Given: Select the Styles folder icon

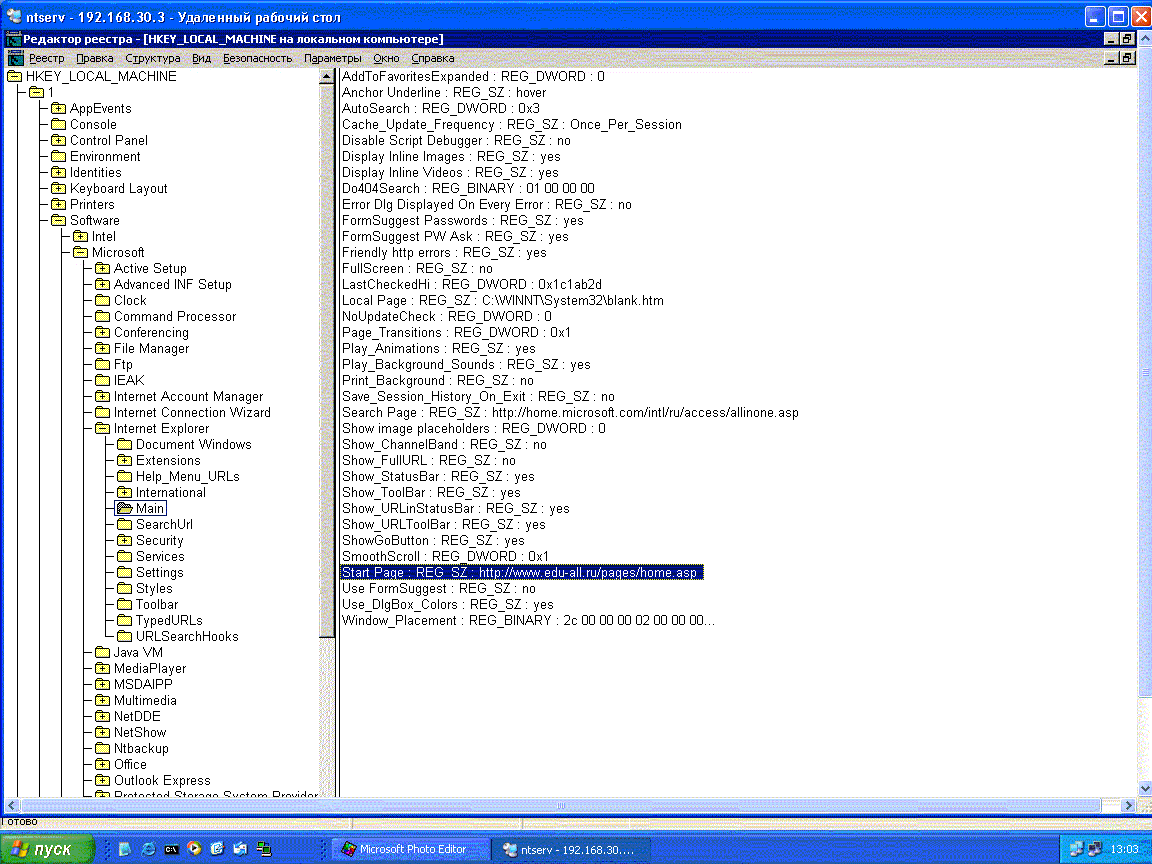Looking at the screenshot, I should point(124,588).
